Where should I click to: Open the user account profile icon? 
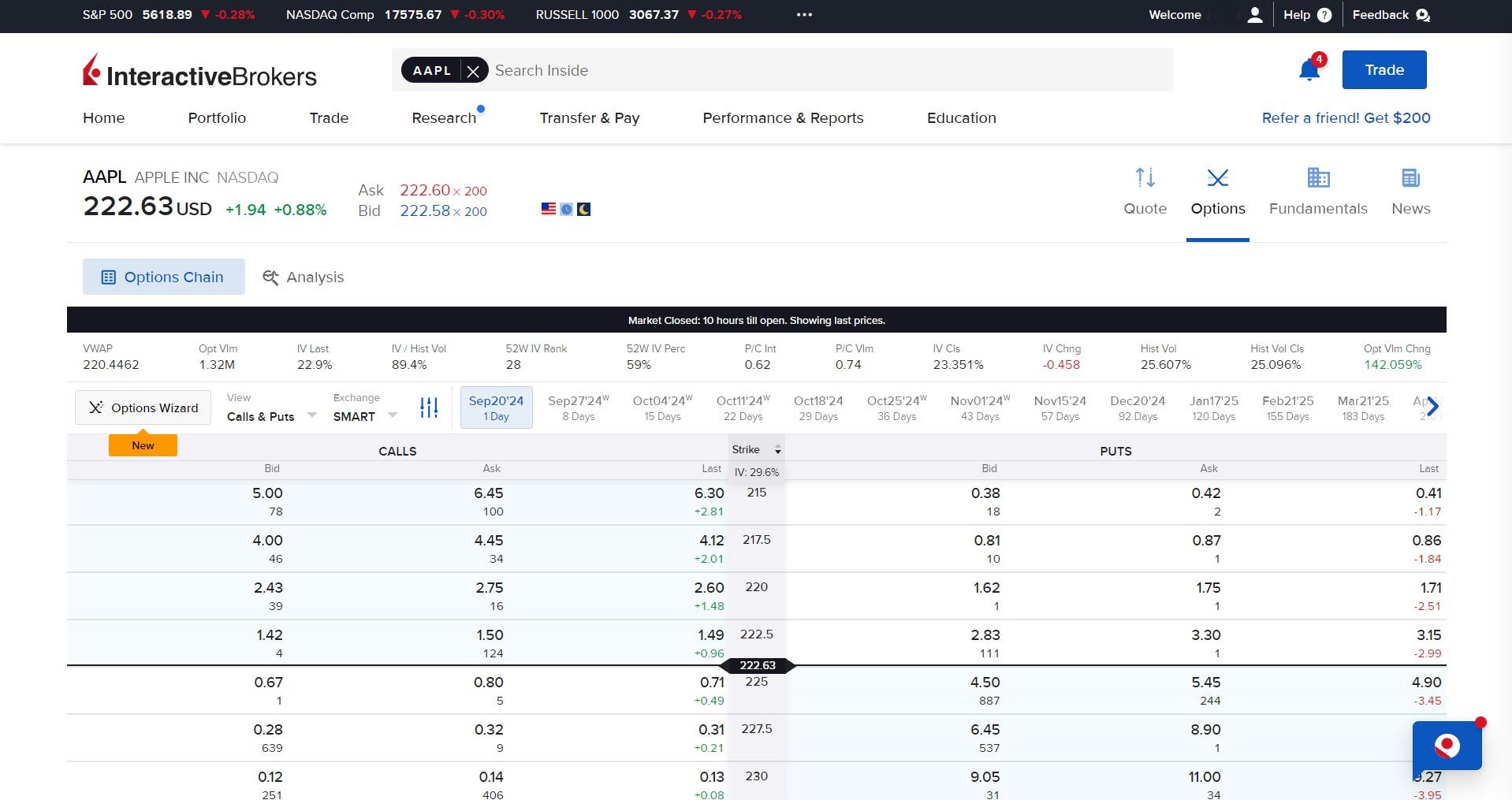point(1255,15)
